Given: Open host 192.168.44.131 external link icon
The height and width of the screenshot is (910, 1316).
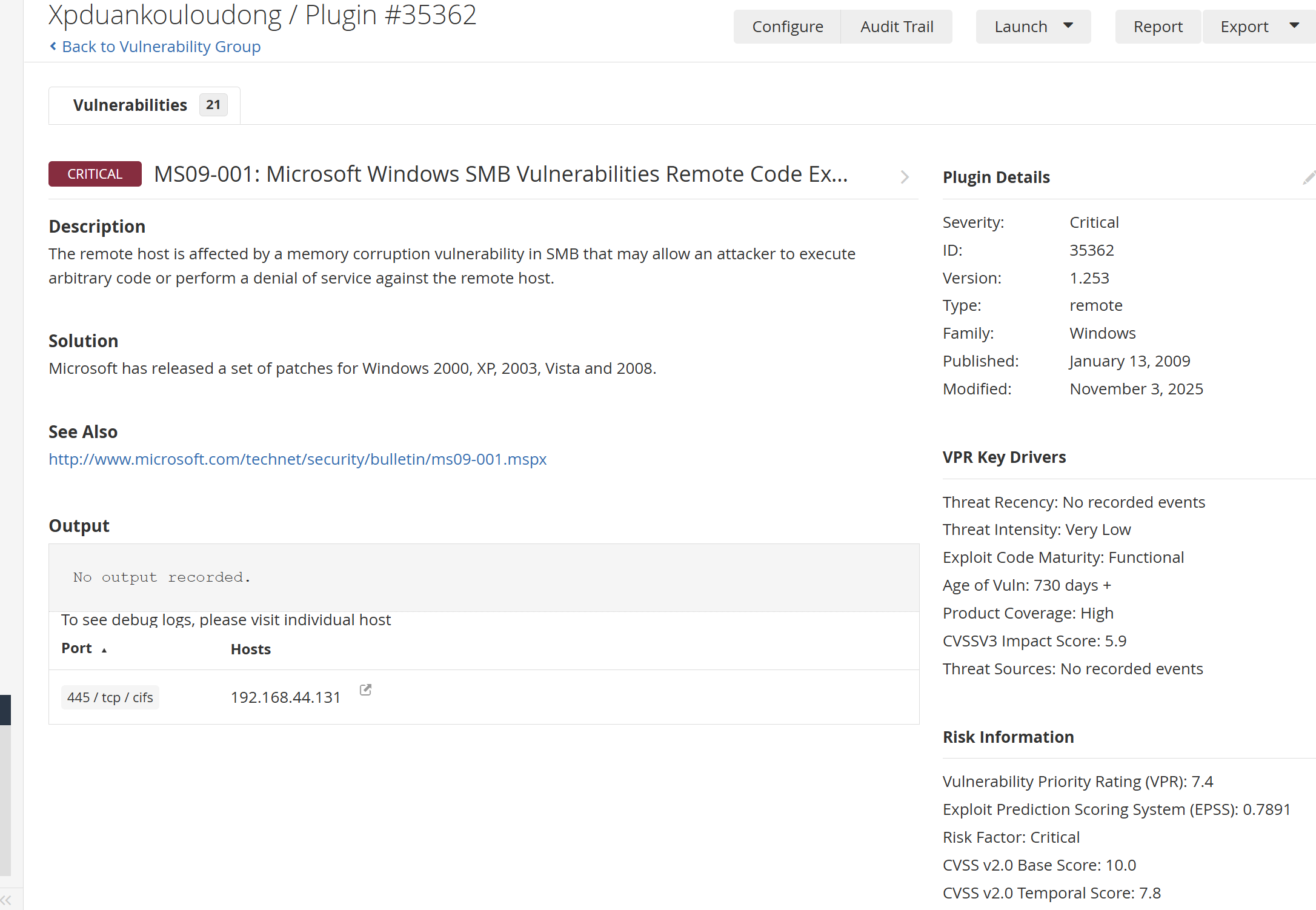Looking at the screenshot, I should (x=365, y=690).
